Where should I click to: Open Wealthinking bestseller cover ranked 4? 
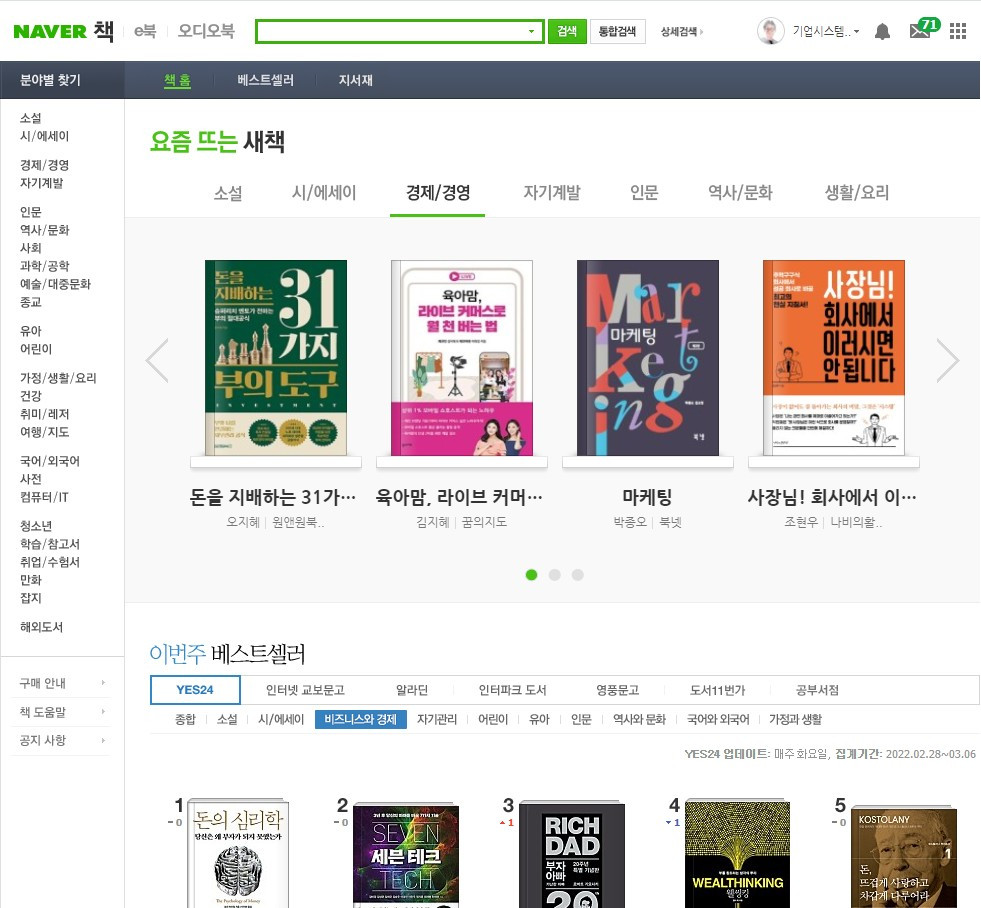pyautogui.click(x=738, y=854)
